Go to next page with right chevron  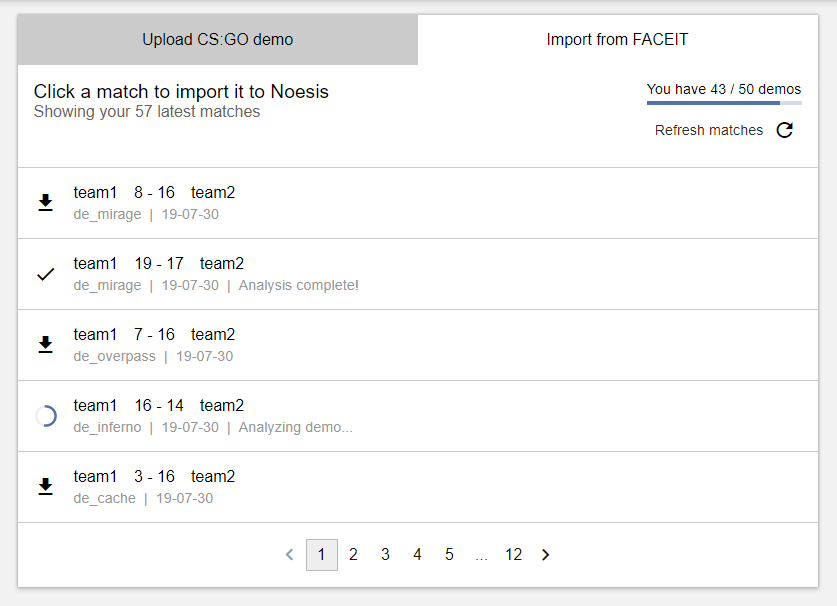tap(545, 554)
